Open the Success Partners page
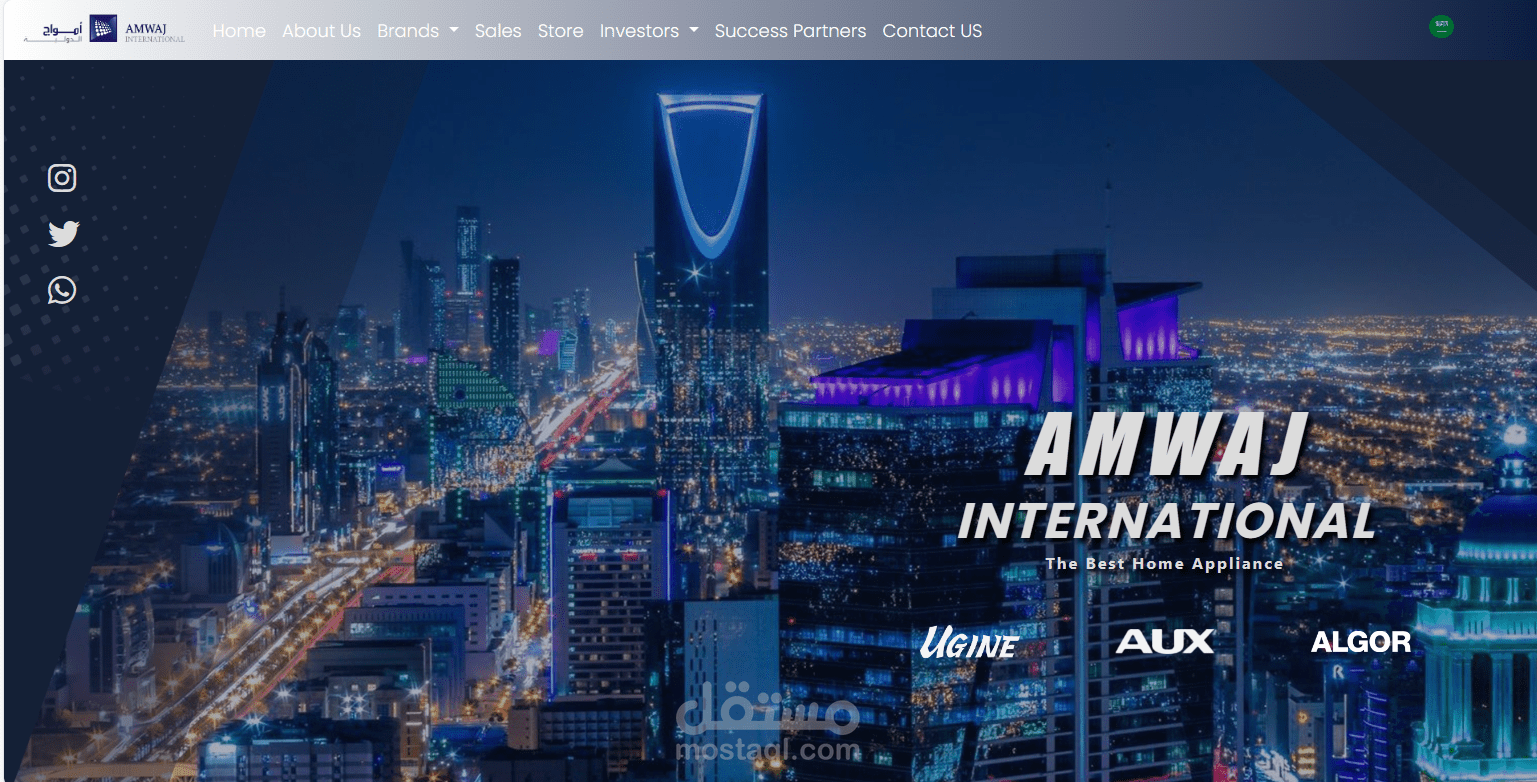 pyautogui.click(x=790, y=31)
